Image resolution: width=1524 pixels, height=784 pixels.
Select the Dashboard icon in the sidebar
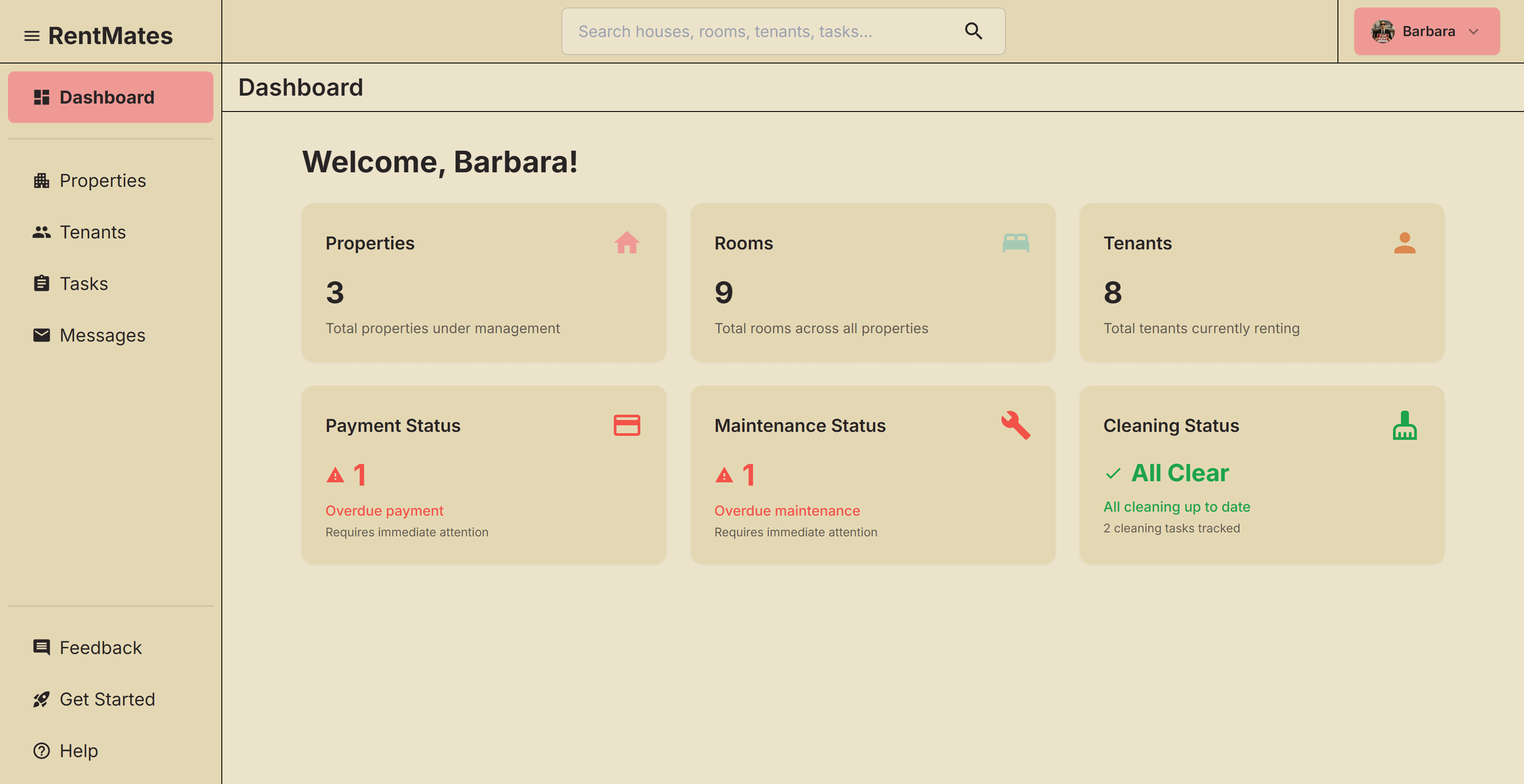tap(41, 97)
